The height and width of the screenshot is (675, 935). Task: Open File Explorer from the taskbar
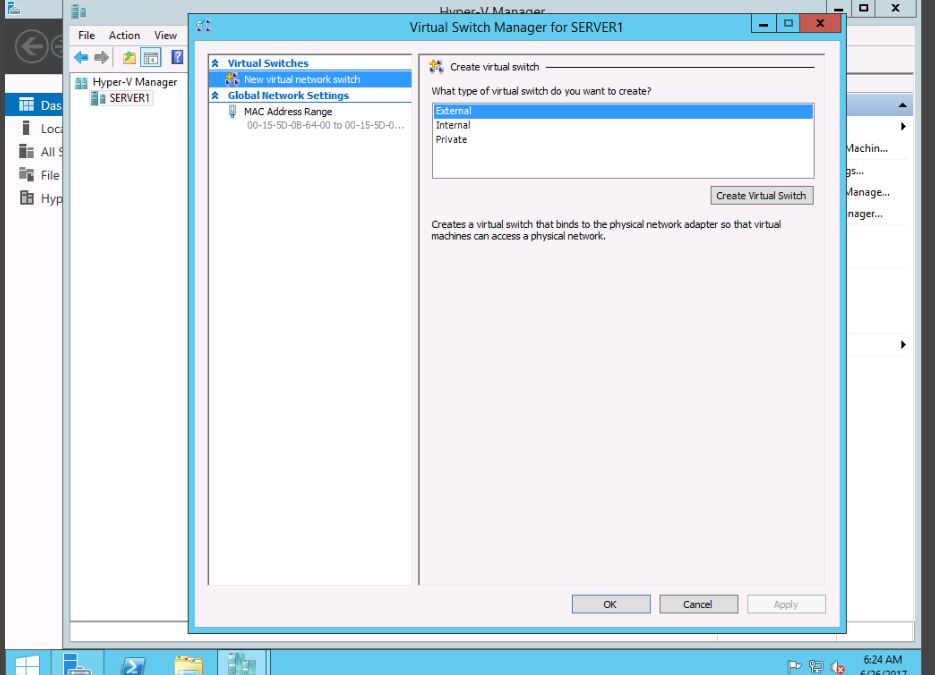(188, 663)
